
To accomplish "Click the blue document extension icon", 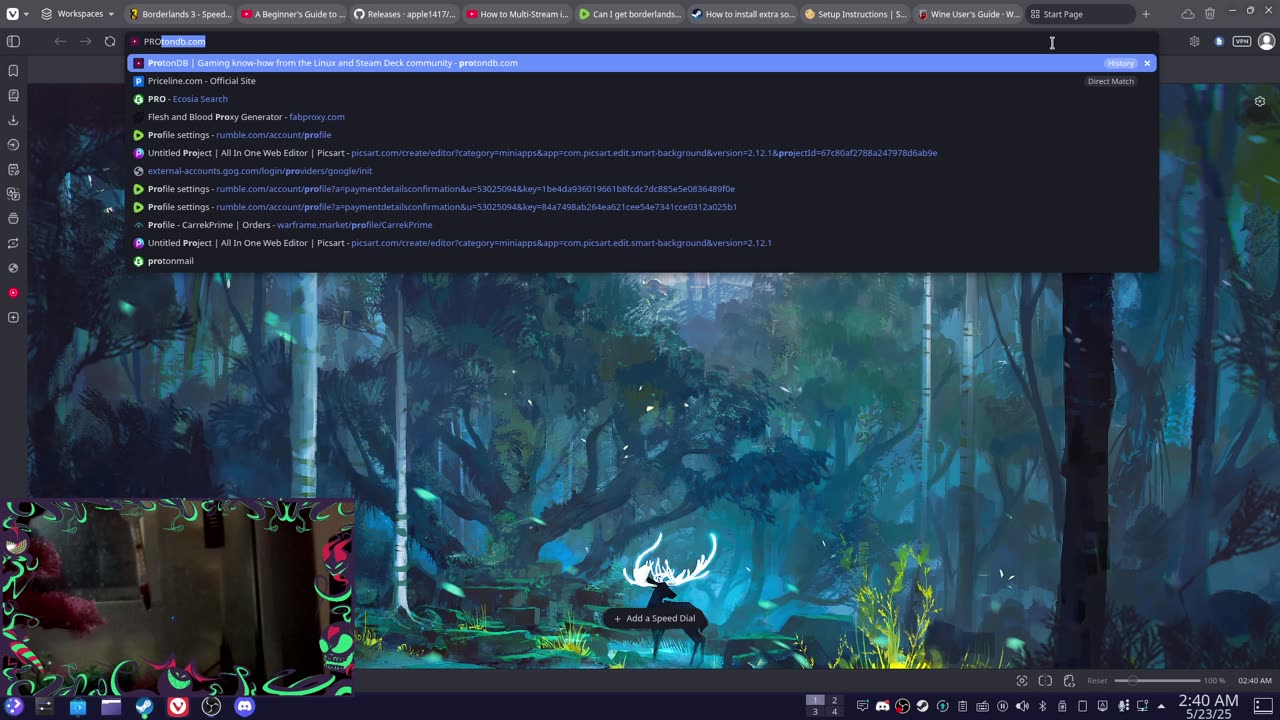I will pyautogui.click(x=1218, y=41).
